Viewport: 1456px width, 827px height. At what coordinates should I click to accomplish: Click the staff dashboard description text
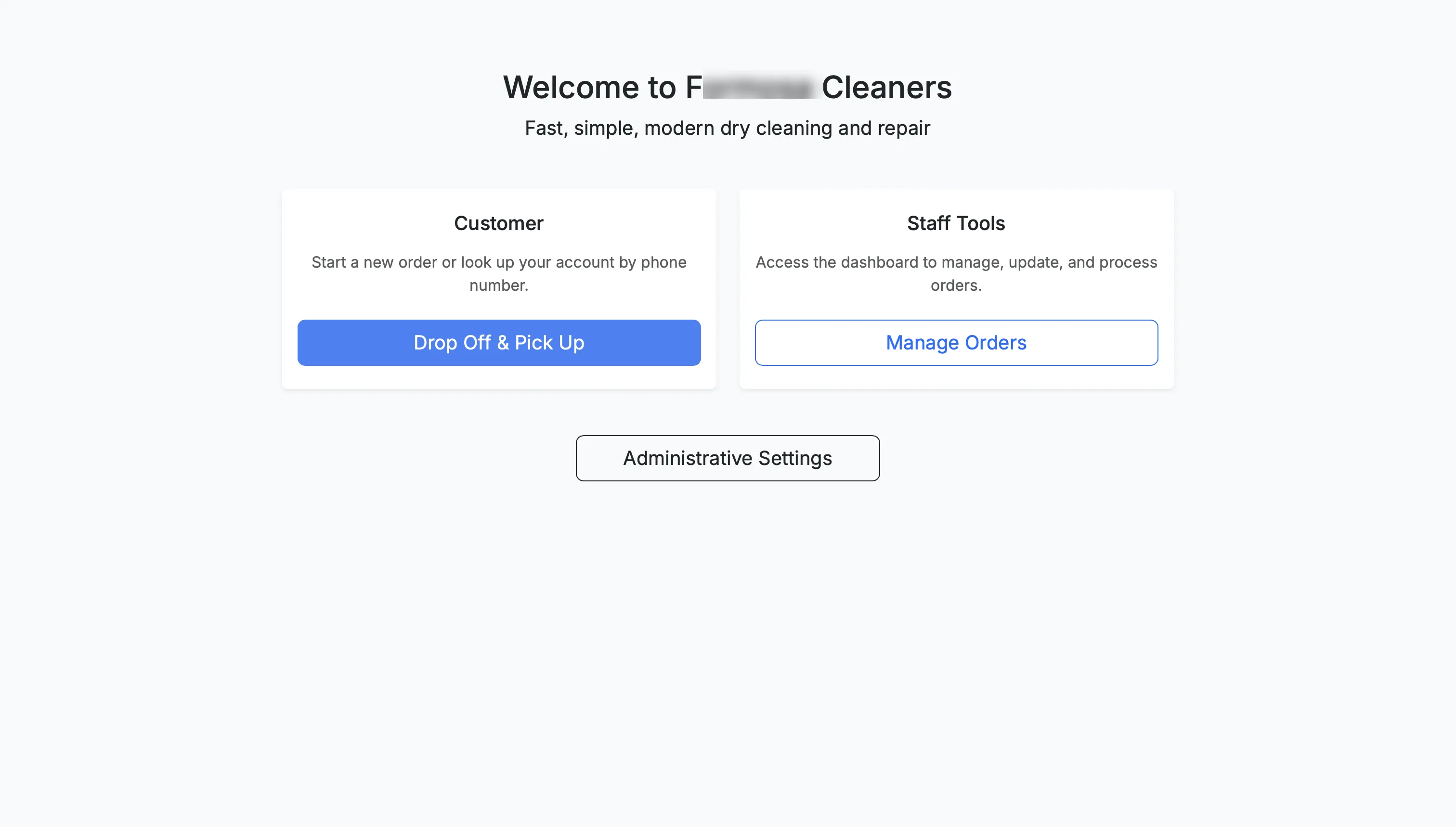pos(956,274)
